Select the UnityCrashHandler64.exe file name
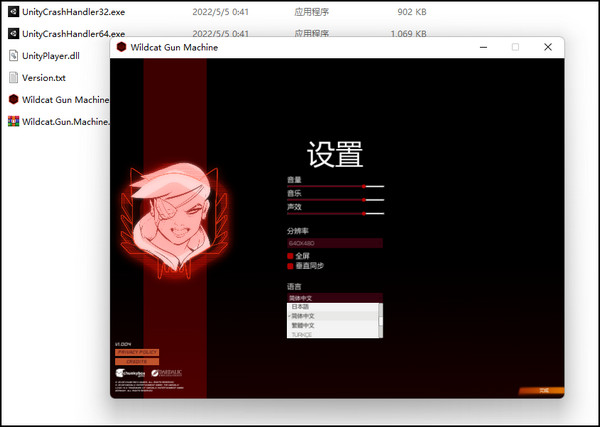This screenshot has width=600, height=427. coord(73,34)
